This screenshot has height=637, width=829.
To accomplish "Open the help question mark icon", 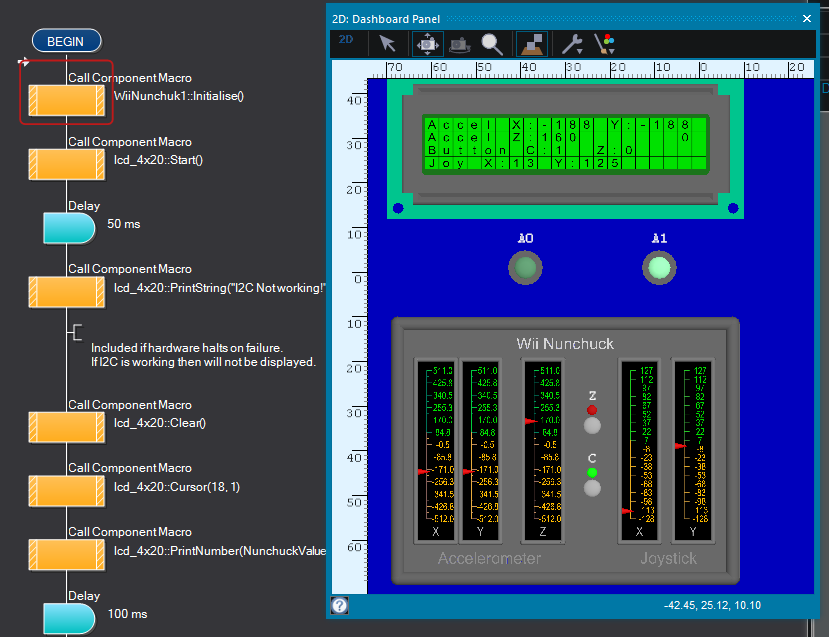I will pos(340,605).
